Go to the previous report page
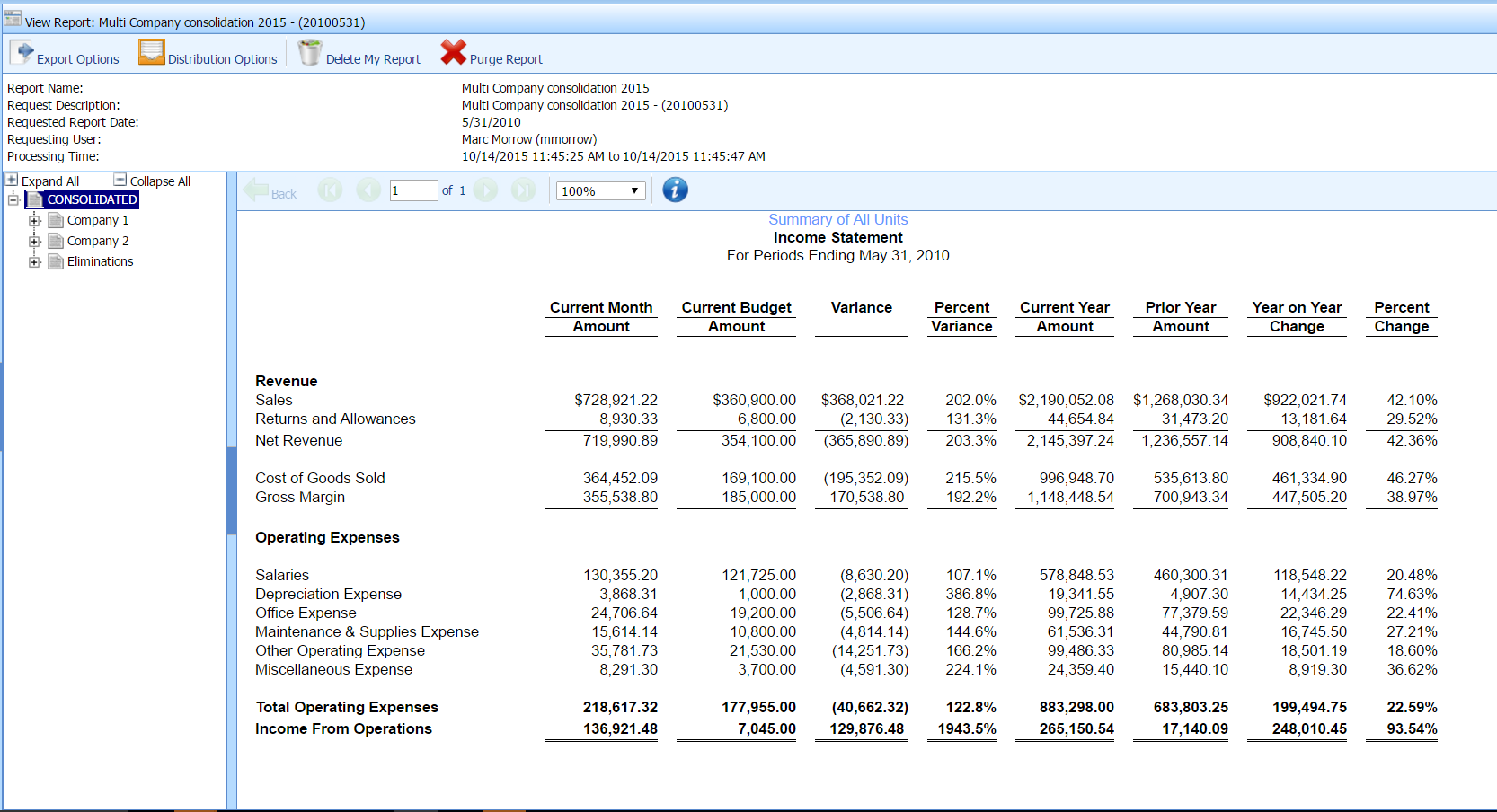The image size is (1497, 812). pos(368,190)
